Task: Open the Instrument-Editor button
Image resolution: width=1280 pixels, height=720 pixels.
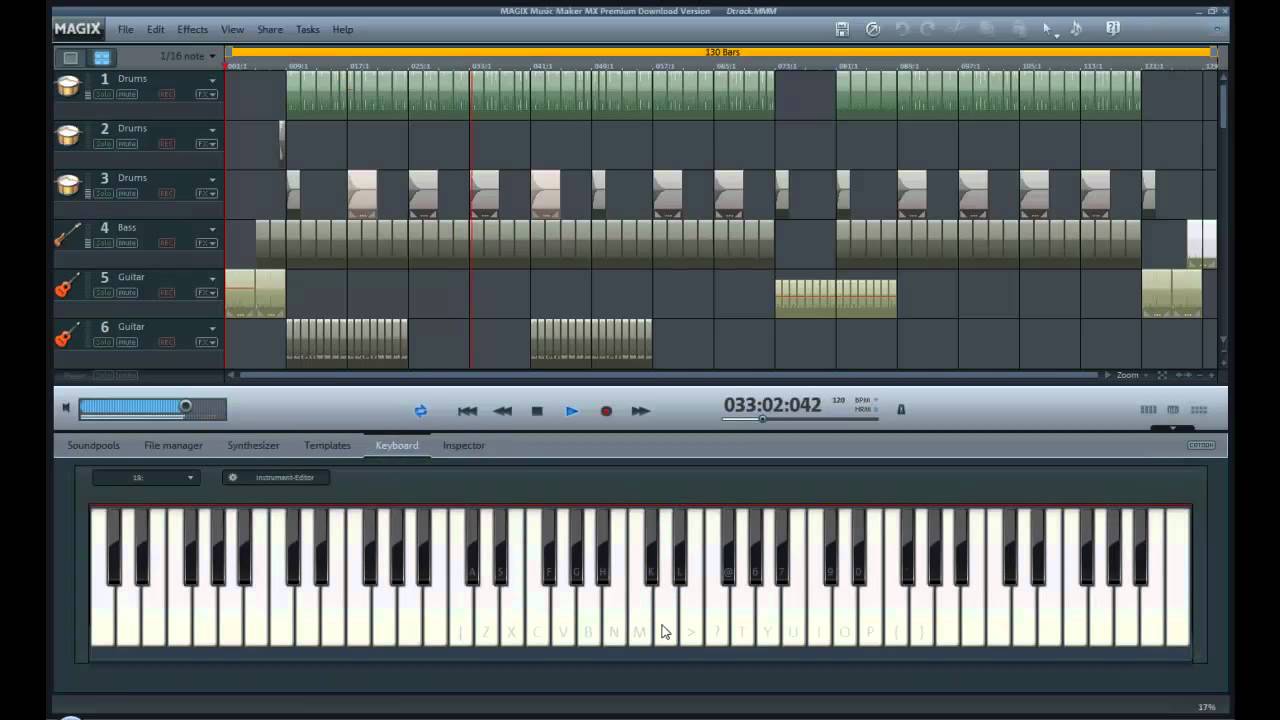Action: (276, 477)
